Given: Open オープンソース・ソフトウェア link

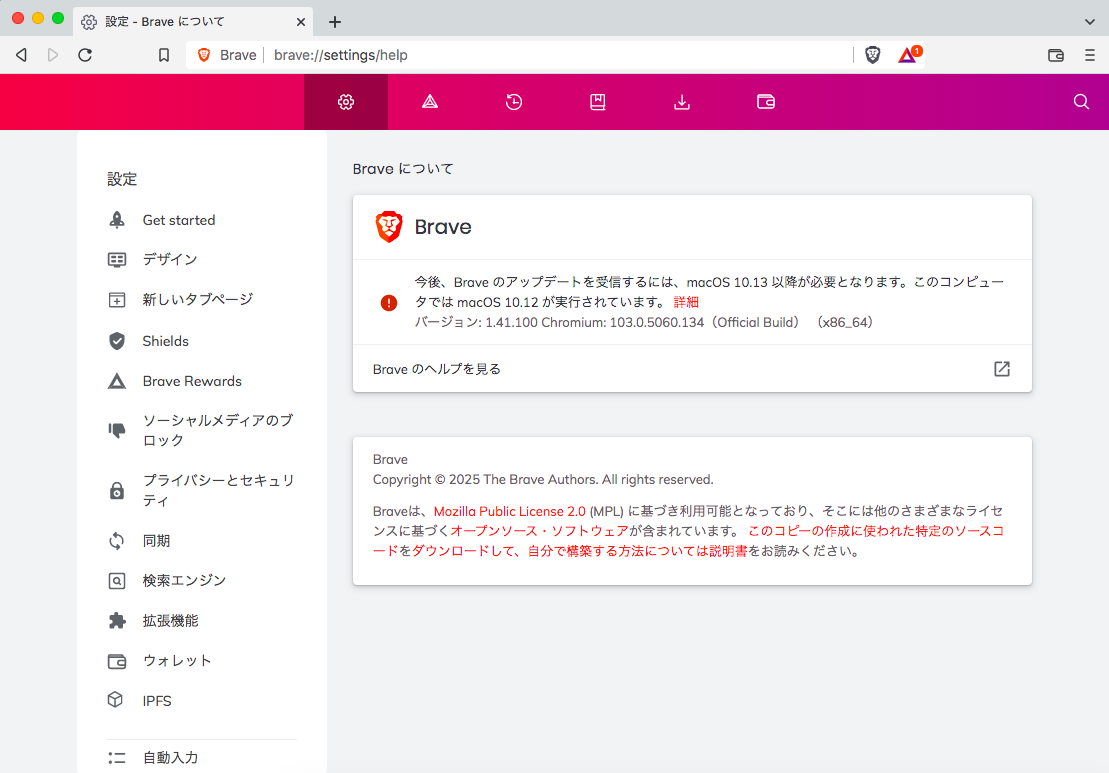Looking at the screenshot, I should coord(539,530).
